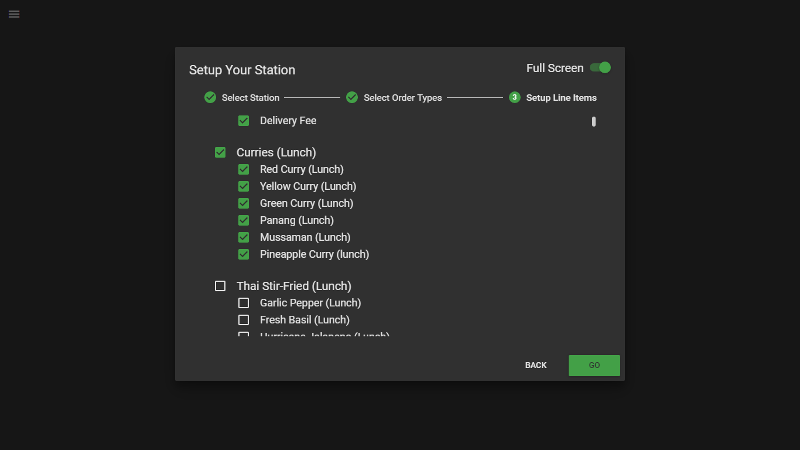
Task: Click the Full Screen label text
Action: pos(555,68)
